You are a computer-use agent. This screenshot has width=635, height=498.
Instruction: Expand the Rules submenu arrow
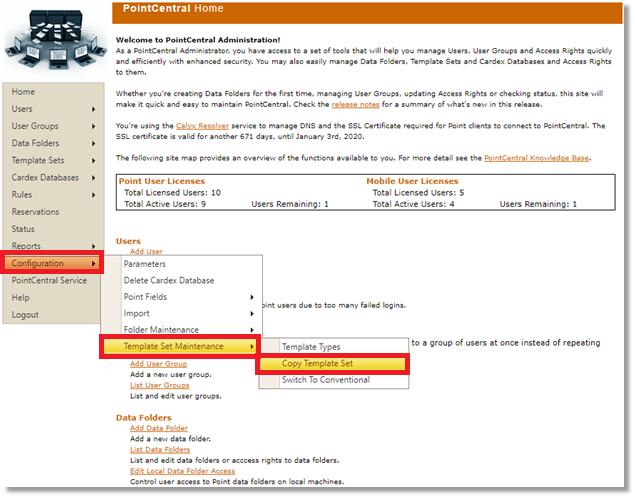[94, 195]
